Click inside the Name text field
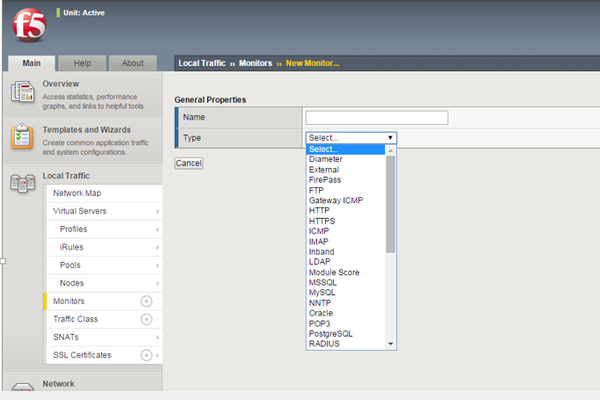Viewport: 600px width, 400px height. 376,118
